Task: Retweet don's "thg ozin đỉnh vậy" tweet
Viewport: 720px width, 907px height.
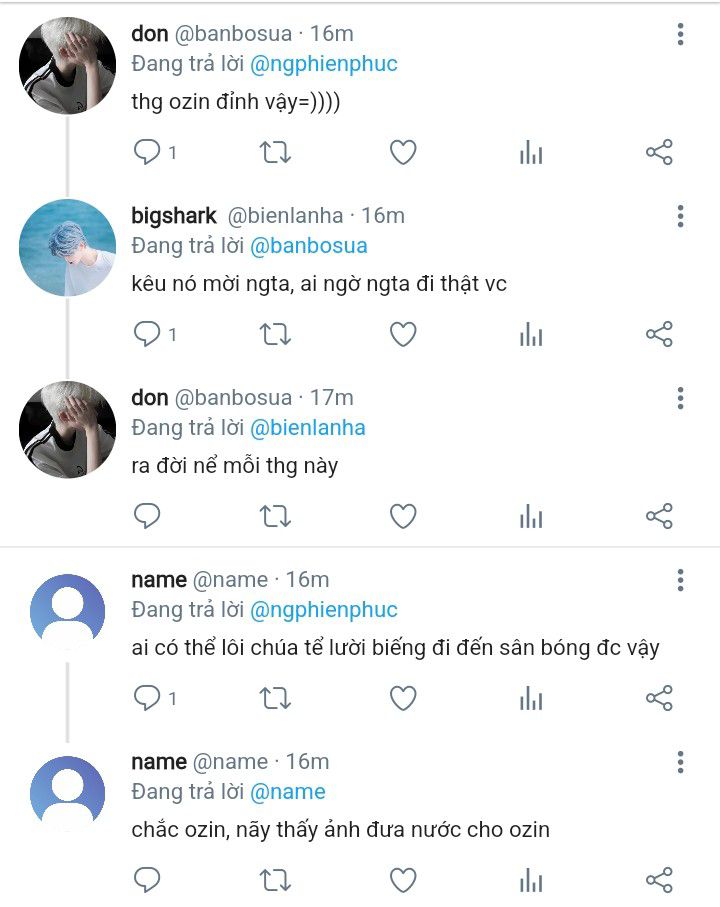Action: tap(275, 152)
